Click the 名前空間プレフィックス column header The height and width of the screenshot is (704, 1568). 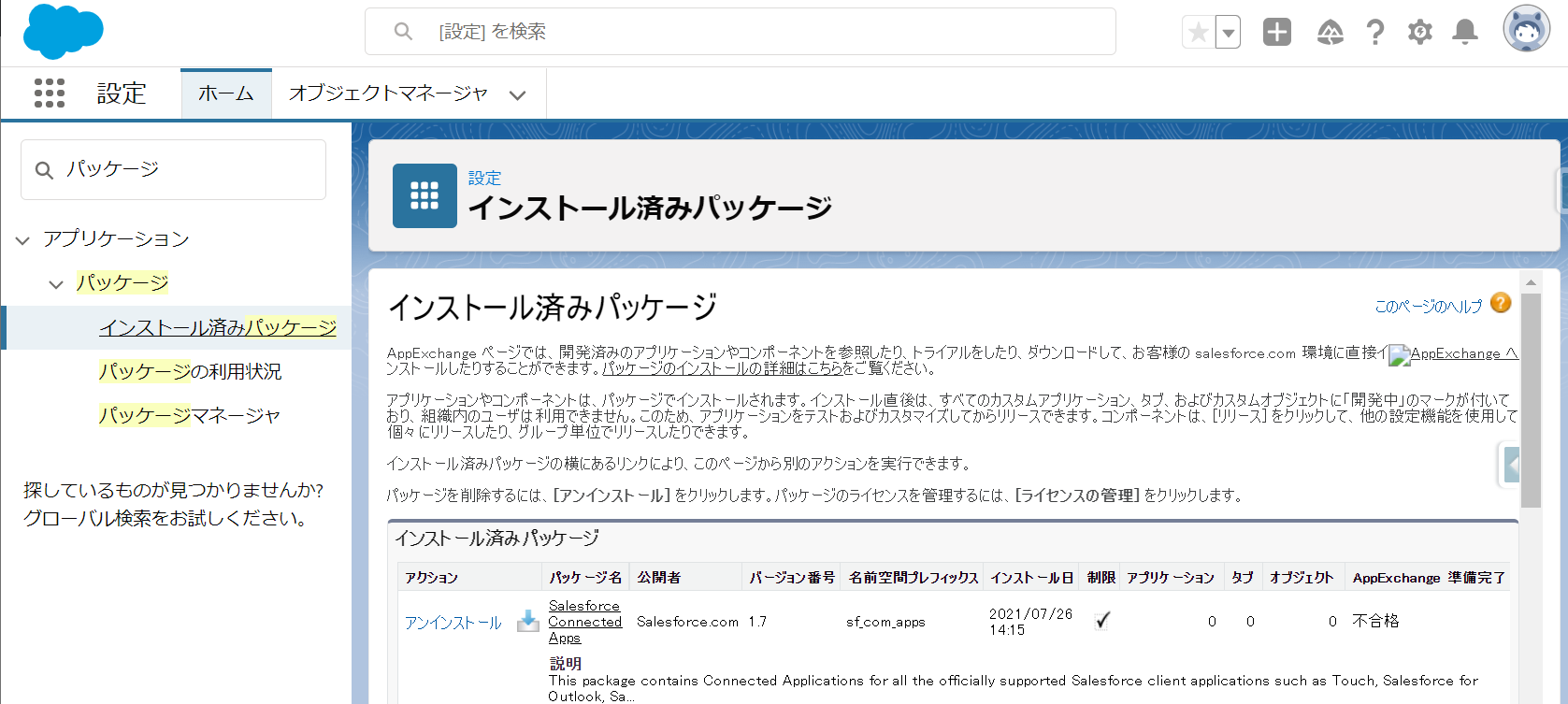pos(913,578)
